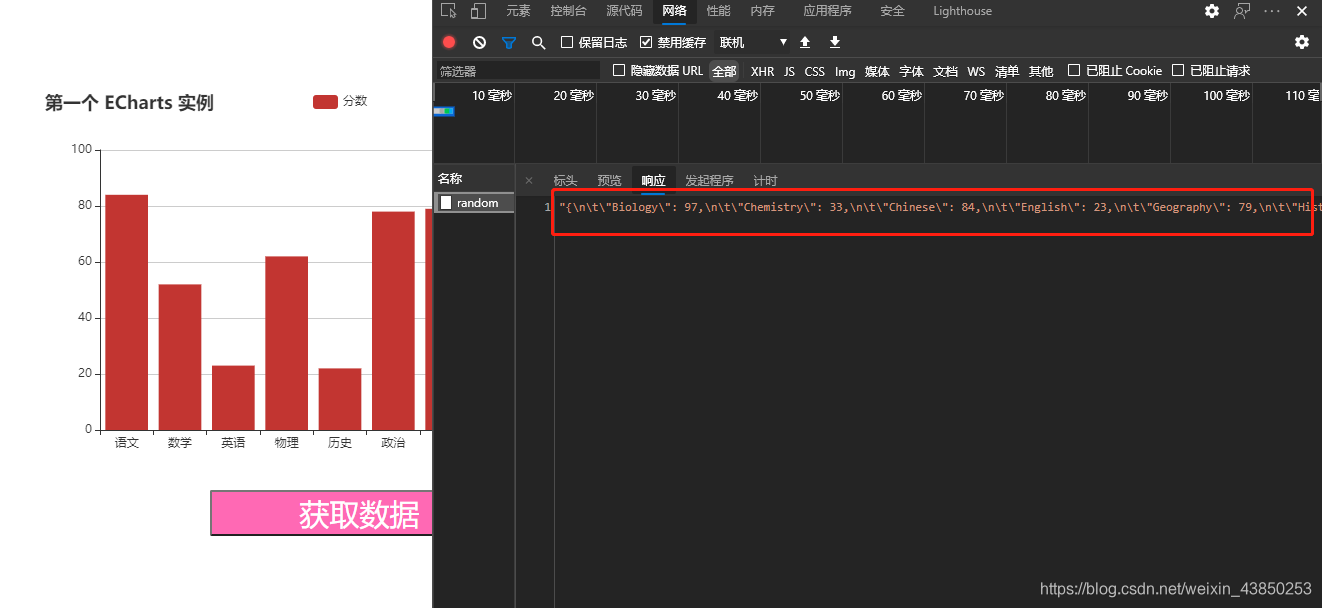Filter requests by Media
The width and height of the screenshot is (1322, 608).
coord(877,71)
